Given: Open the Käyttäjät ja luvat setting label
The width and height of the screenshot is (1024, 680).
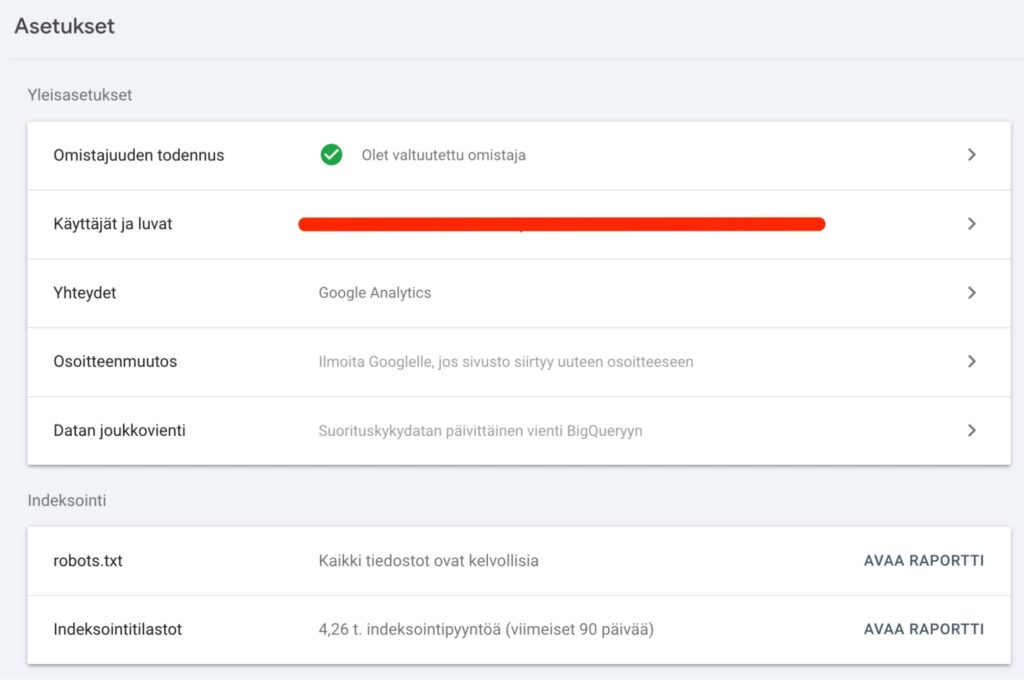Looking at the screenshot, I should coord(112,224).
